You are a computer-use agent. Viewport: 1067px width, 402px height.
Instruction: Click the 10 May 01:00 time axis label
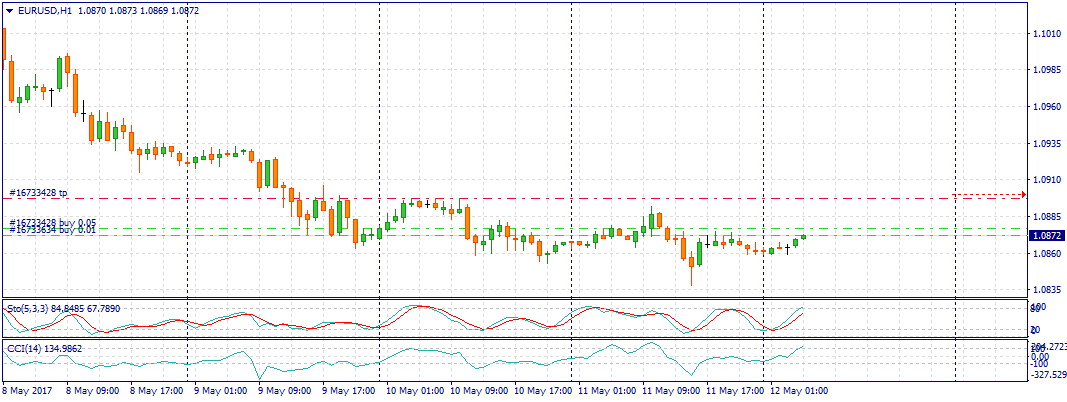[414, 391]
